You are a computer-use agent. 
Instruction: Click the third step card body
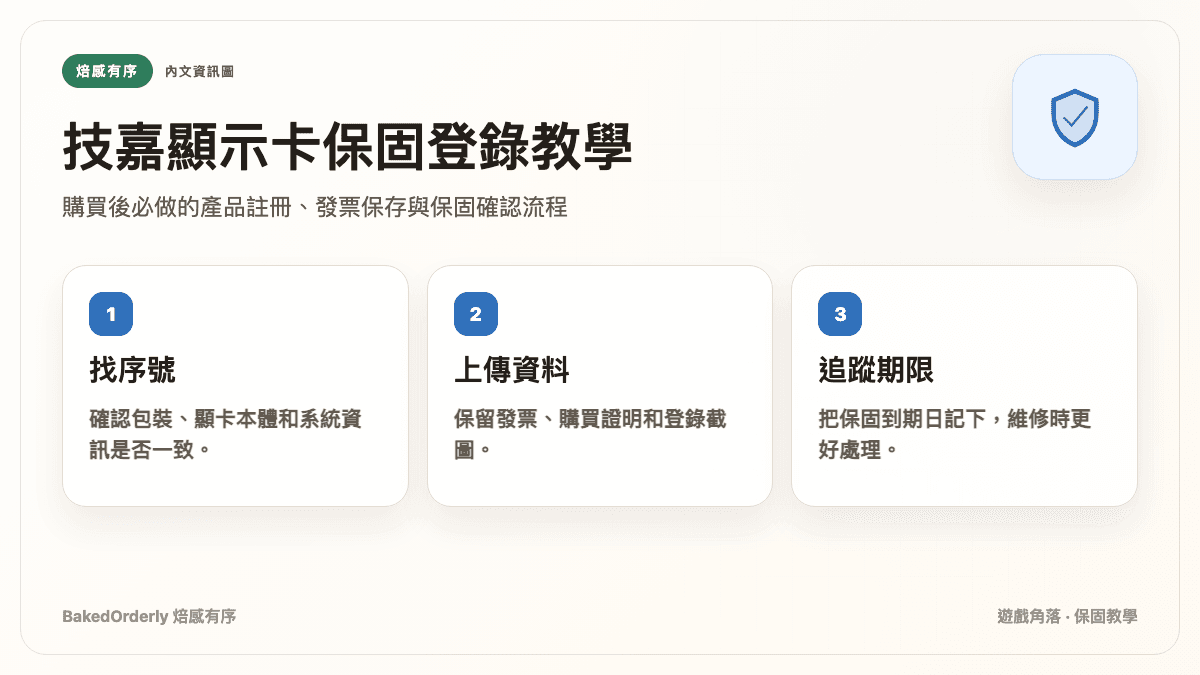point(964,386)
